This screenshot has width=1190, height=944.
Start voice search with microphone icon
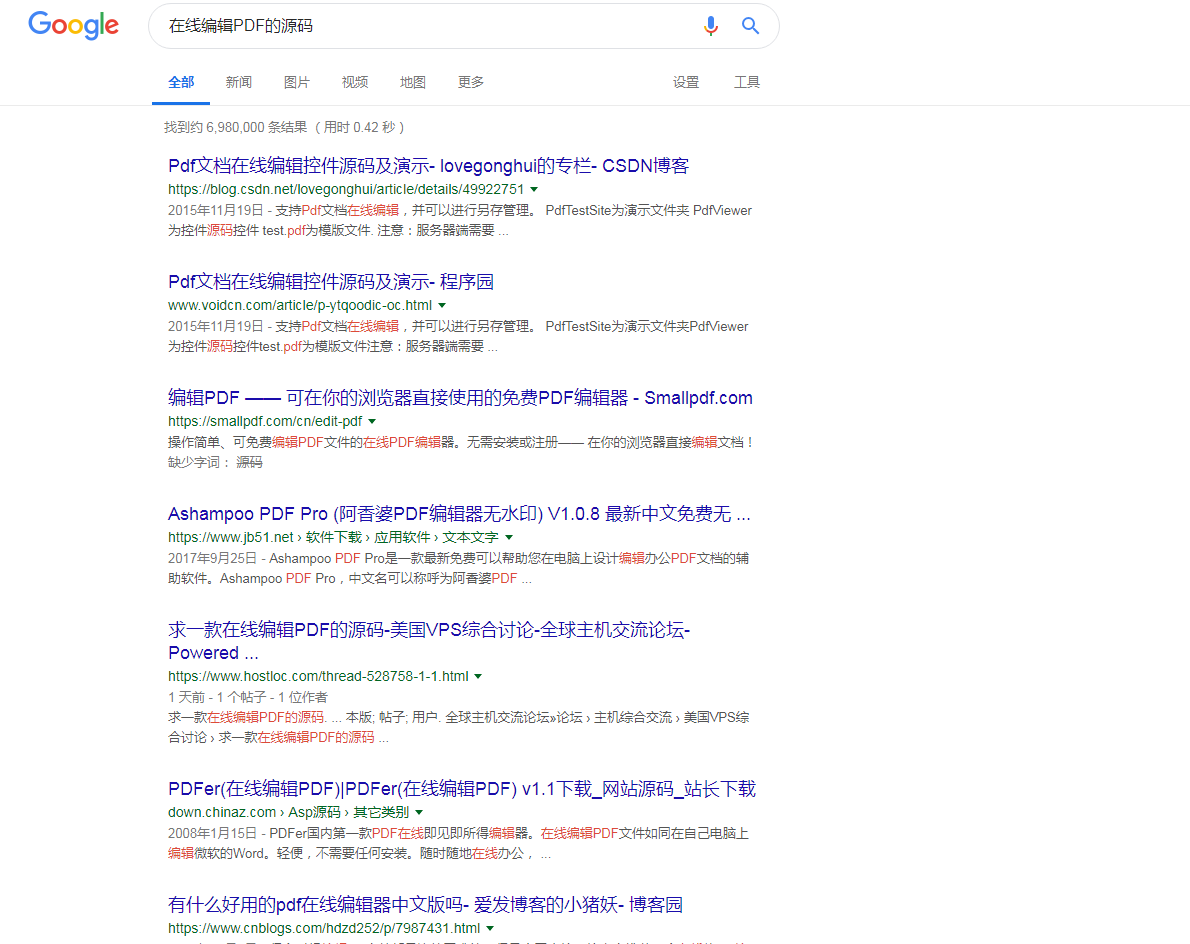pyautogui.click(x=710, y=26)
